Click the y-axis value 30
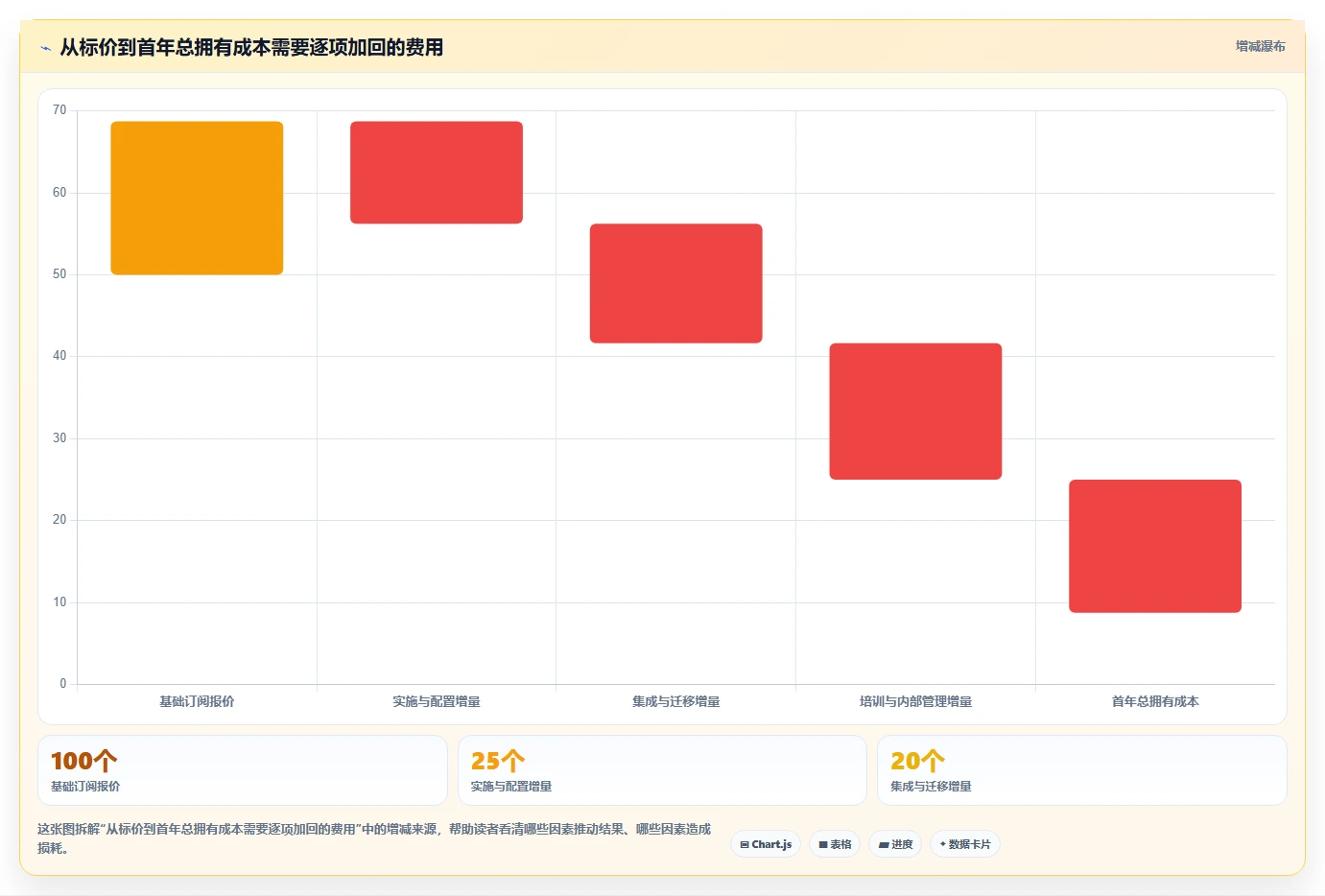The width and height of the screenshot is (1325, 896). point(59,438)
